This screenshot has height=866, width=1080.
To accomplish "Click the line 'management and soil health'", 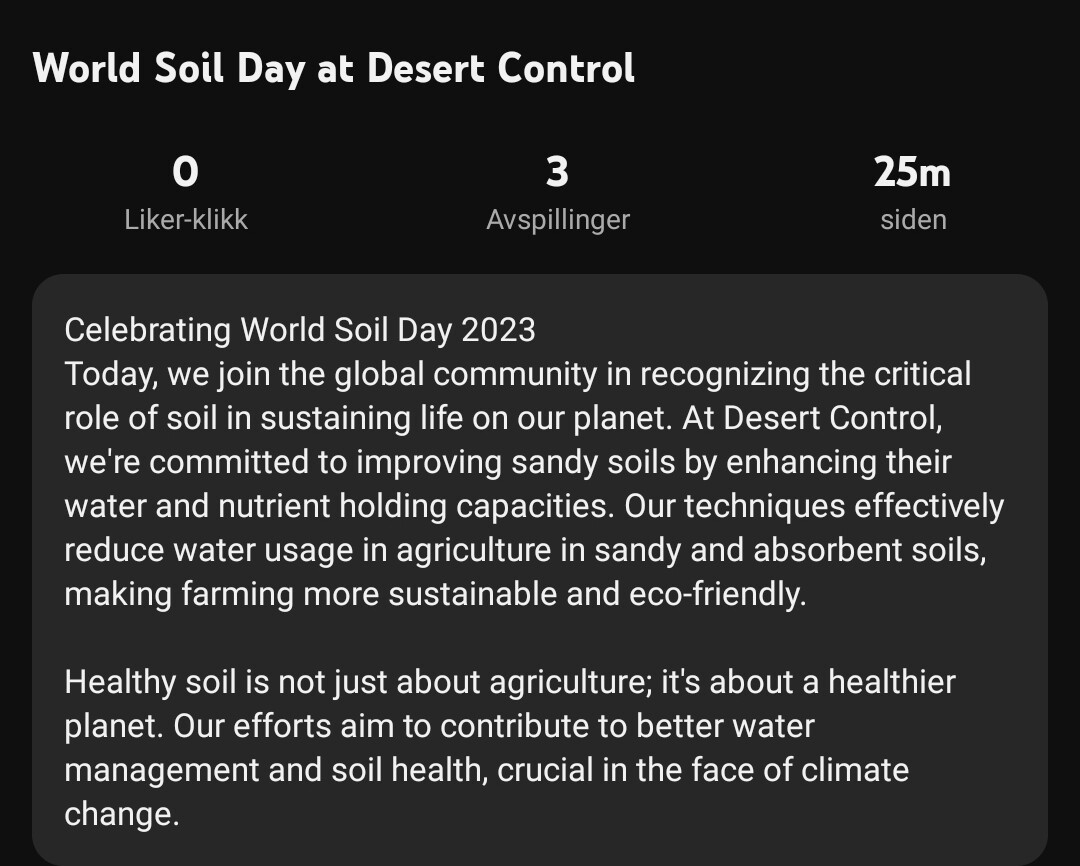I will pyautogui.click(x=486, y=770).
